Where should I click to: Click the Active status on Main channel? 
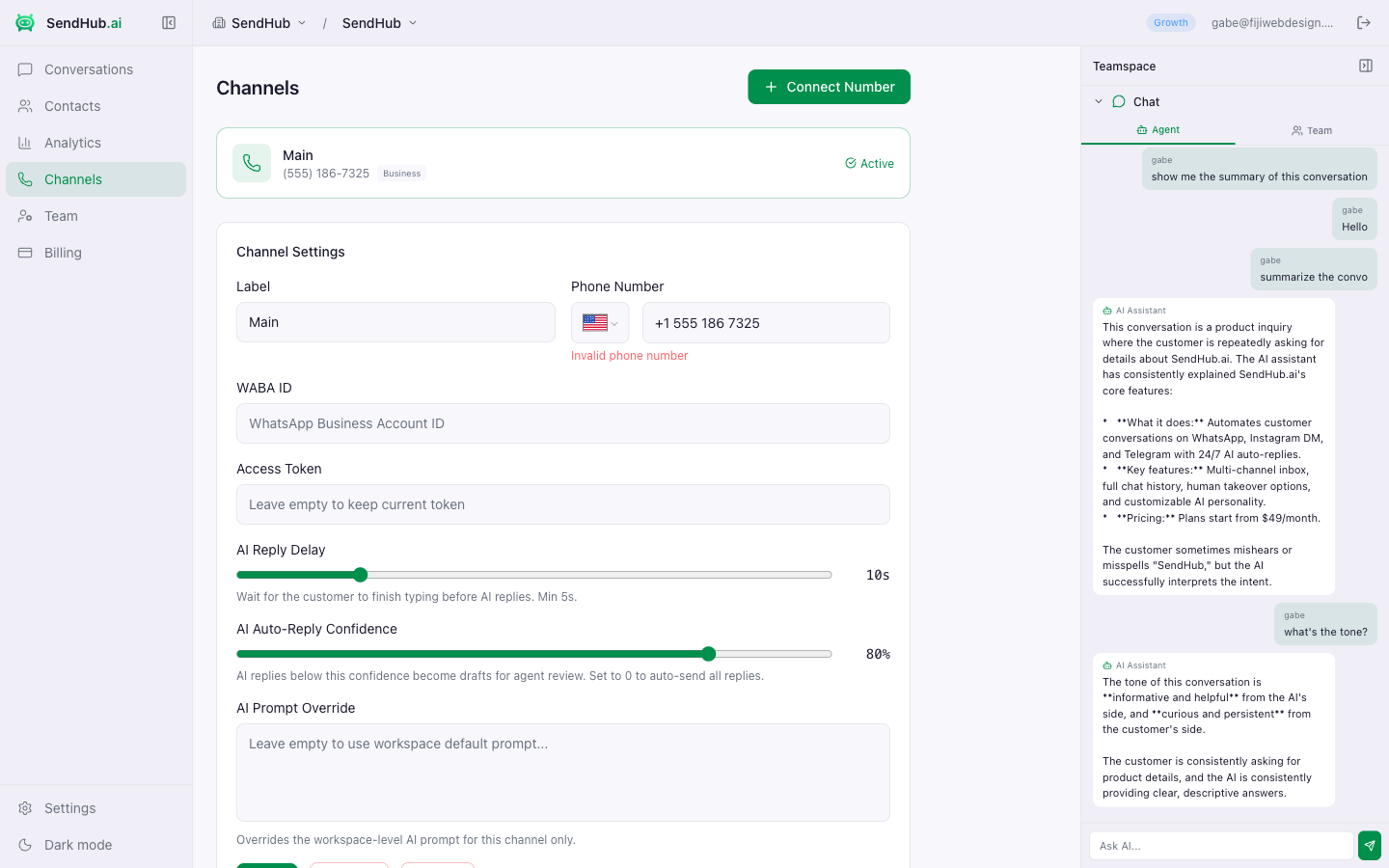pyautogui.click(x=869, y=164)
